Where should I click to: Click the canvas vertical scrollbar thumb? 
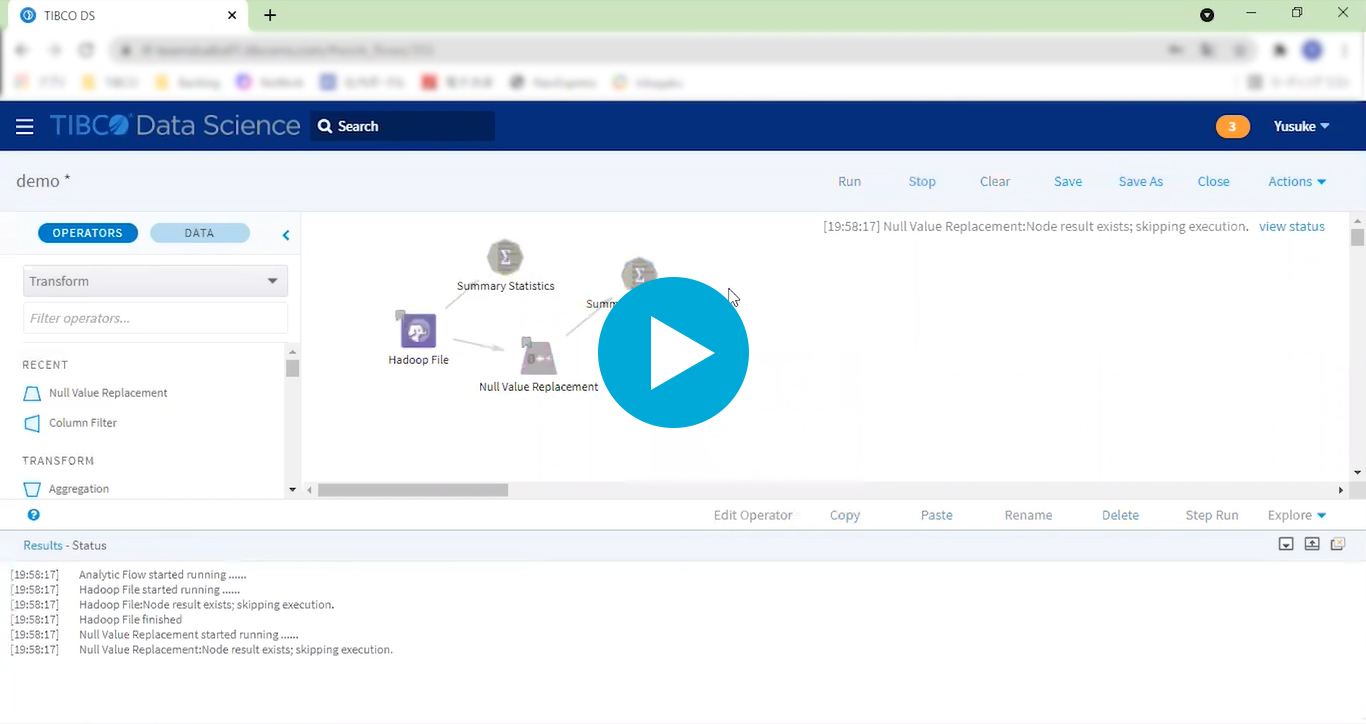tap(1357, 237)
